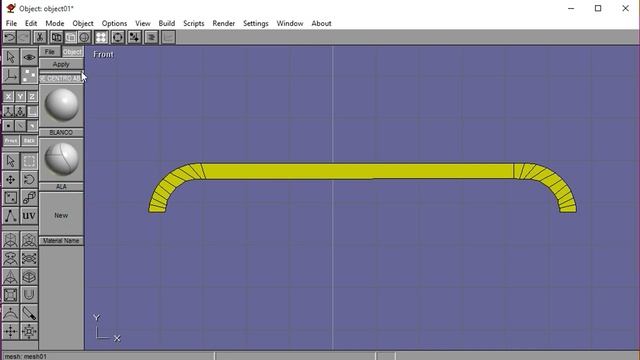Click the Apply material button
Viewport: 640px width, 360px height.
[x=61, y=64]
